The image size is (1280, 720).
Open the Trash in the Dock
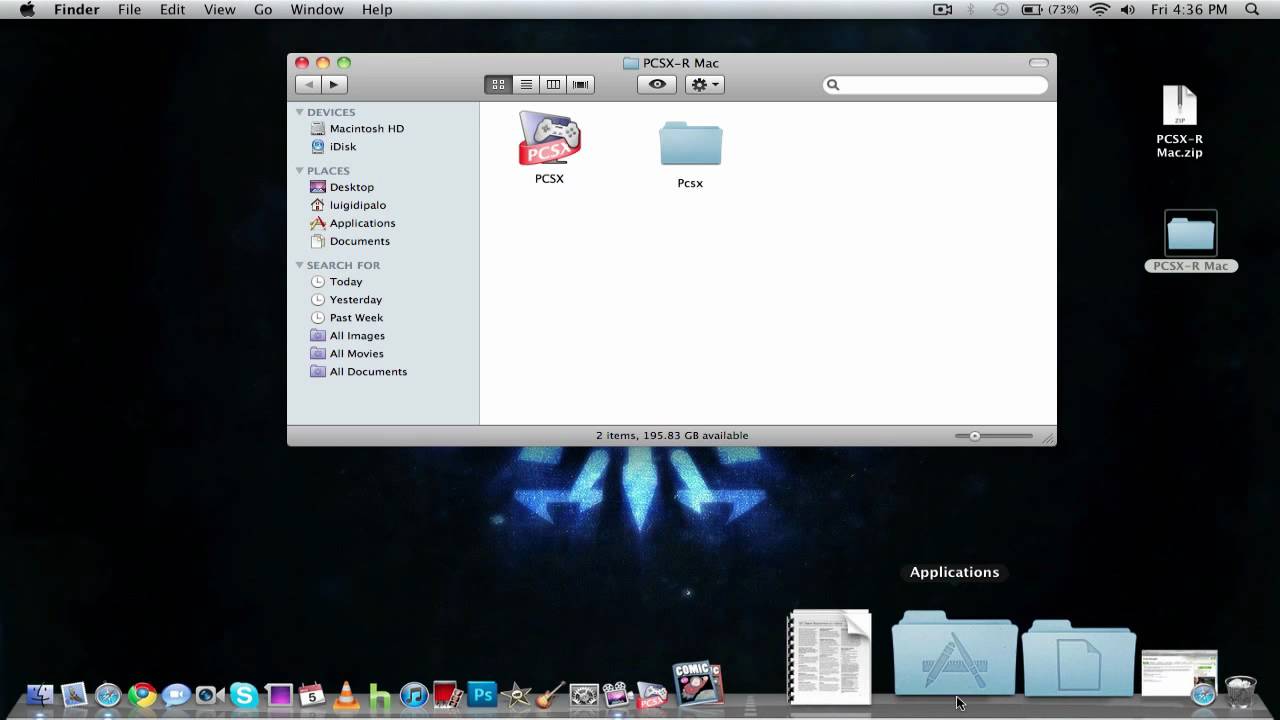click(1240, 691)
